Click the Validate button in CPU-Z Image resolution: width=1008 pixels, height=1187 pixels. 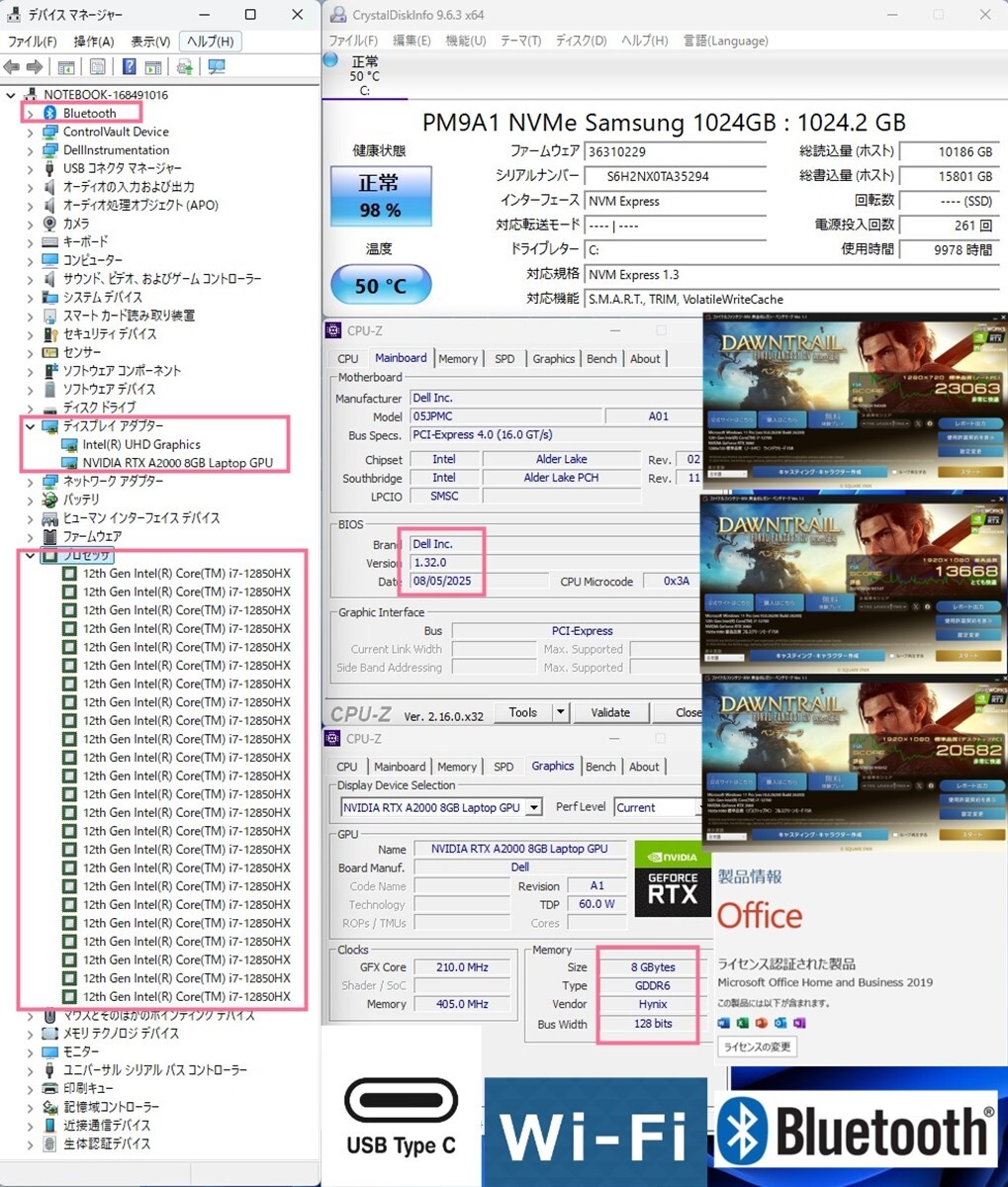(x=610, y=712)
